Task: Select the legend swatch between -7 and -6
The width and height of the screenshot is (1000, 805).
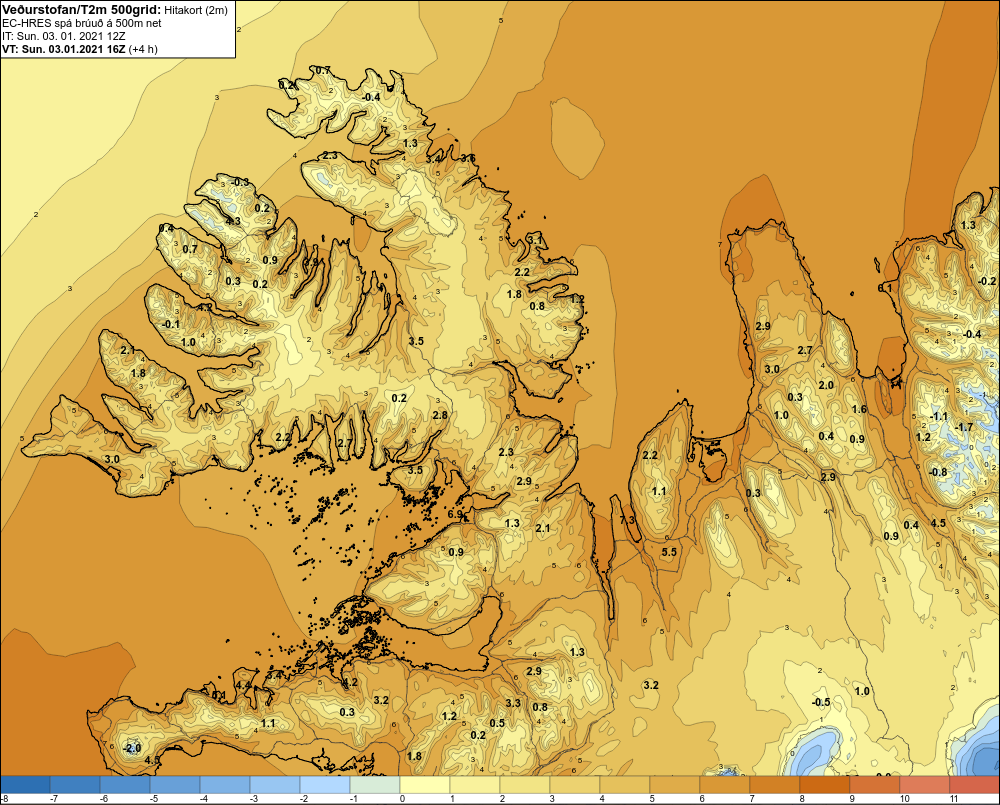Action: coord(75,785)
